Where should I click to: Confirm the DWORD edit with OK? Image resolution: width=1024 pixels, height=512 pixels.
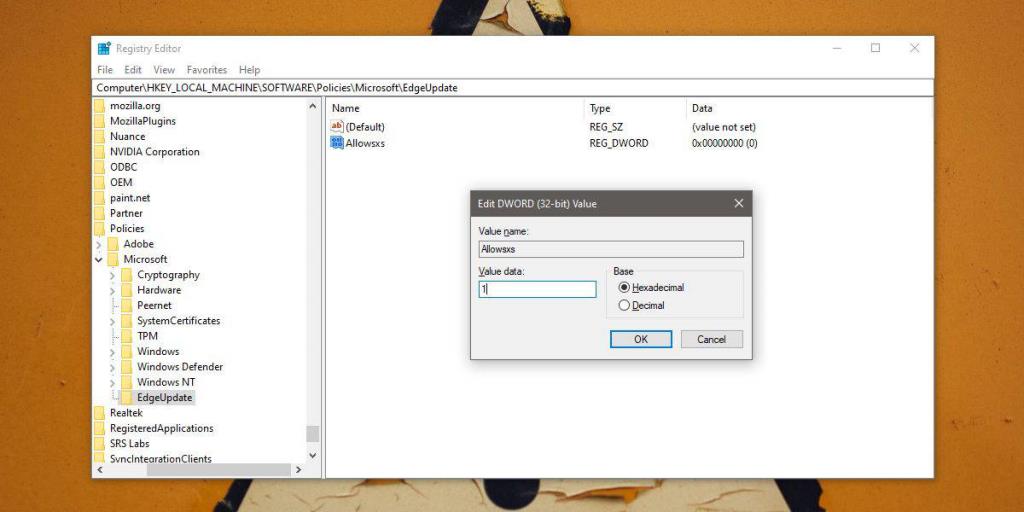(x=641, y=339)
